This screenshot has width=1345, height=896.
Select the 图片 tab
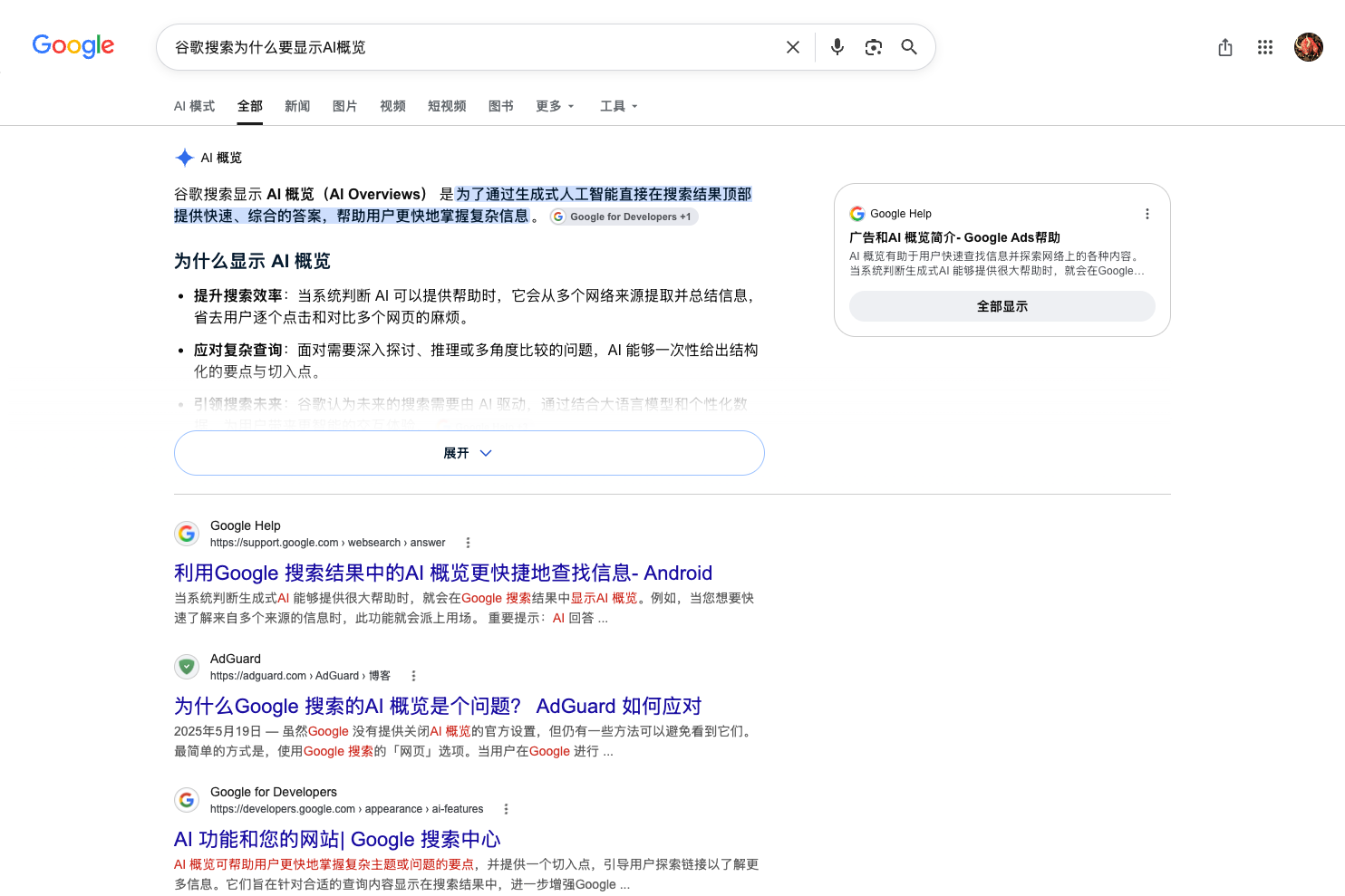(344, 106)
